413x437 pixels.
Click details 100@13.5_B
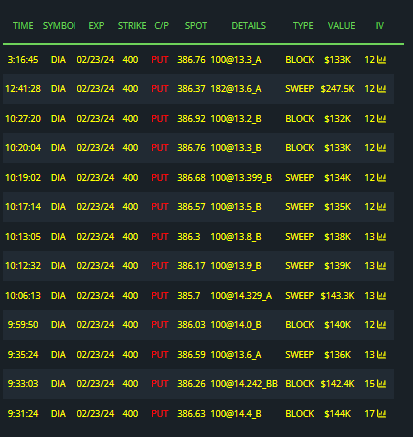tap(236, 207)
